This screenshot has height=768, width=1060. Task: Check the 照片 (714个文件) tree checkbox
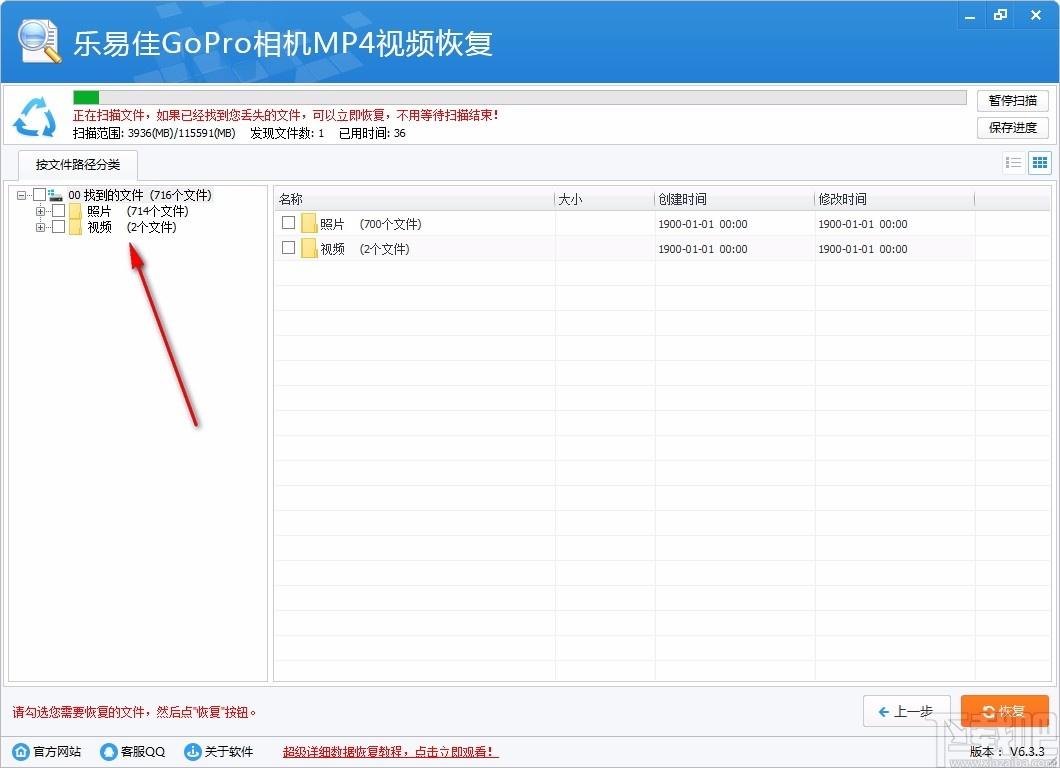click(x=59, y=211)
